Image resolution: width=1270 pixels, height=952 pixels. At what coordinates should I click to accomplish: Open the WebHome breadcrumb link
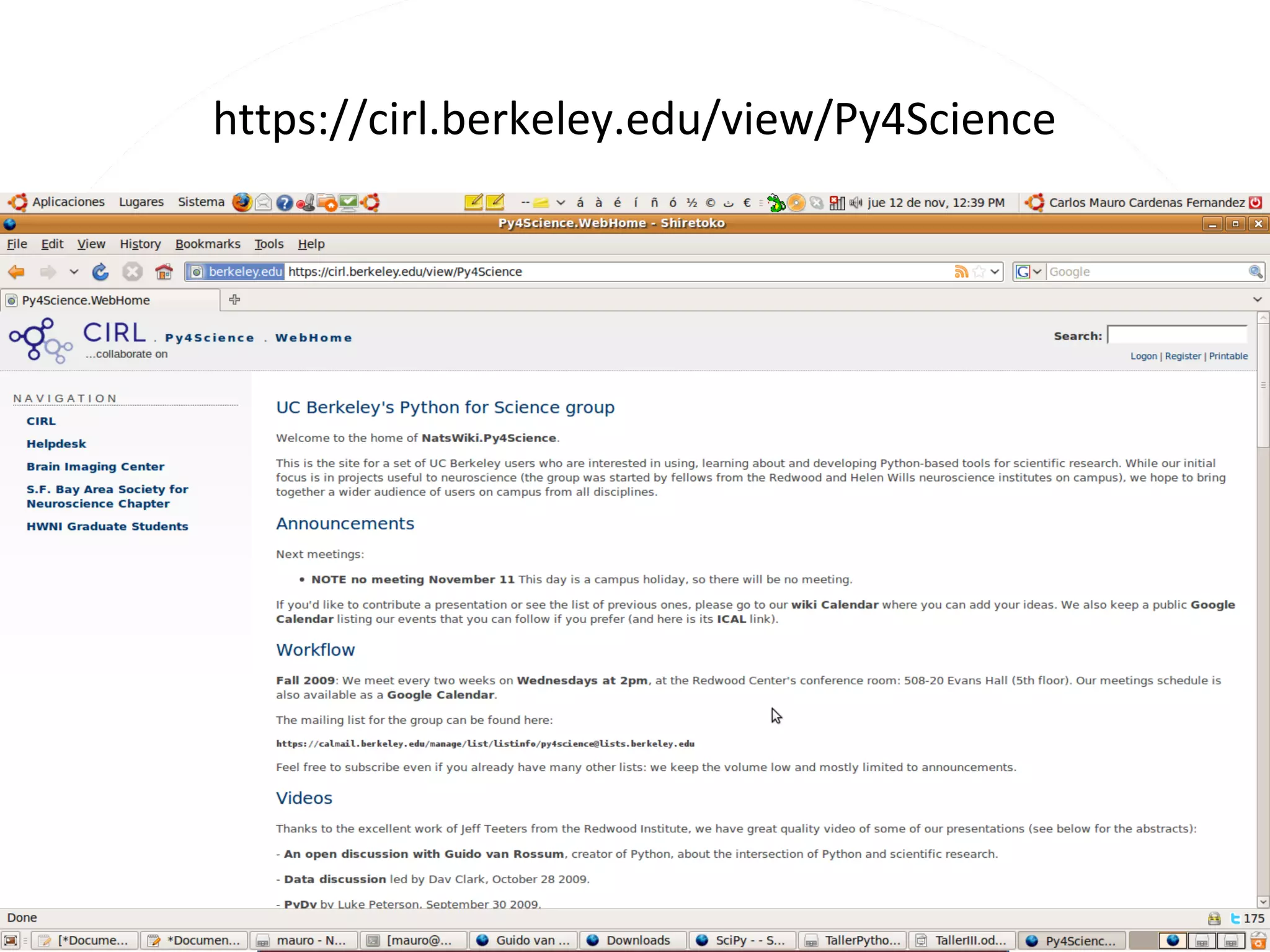pyautogui.click(x=314, y=338)
